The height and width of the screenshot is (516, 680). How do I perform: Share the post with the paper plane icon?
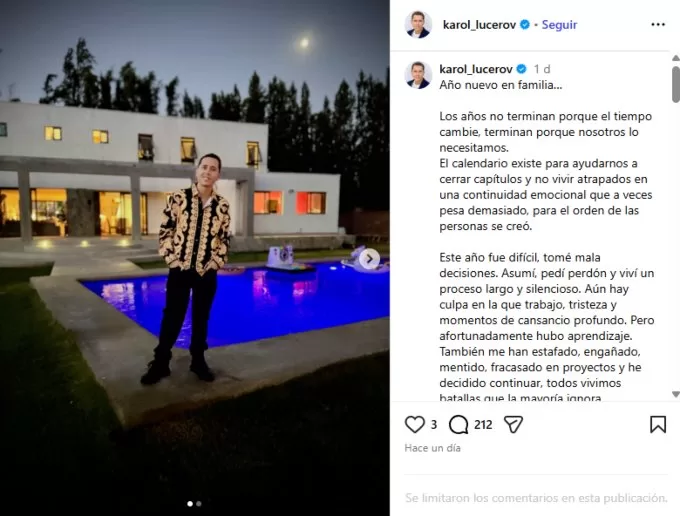point(513,425)
